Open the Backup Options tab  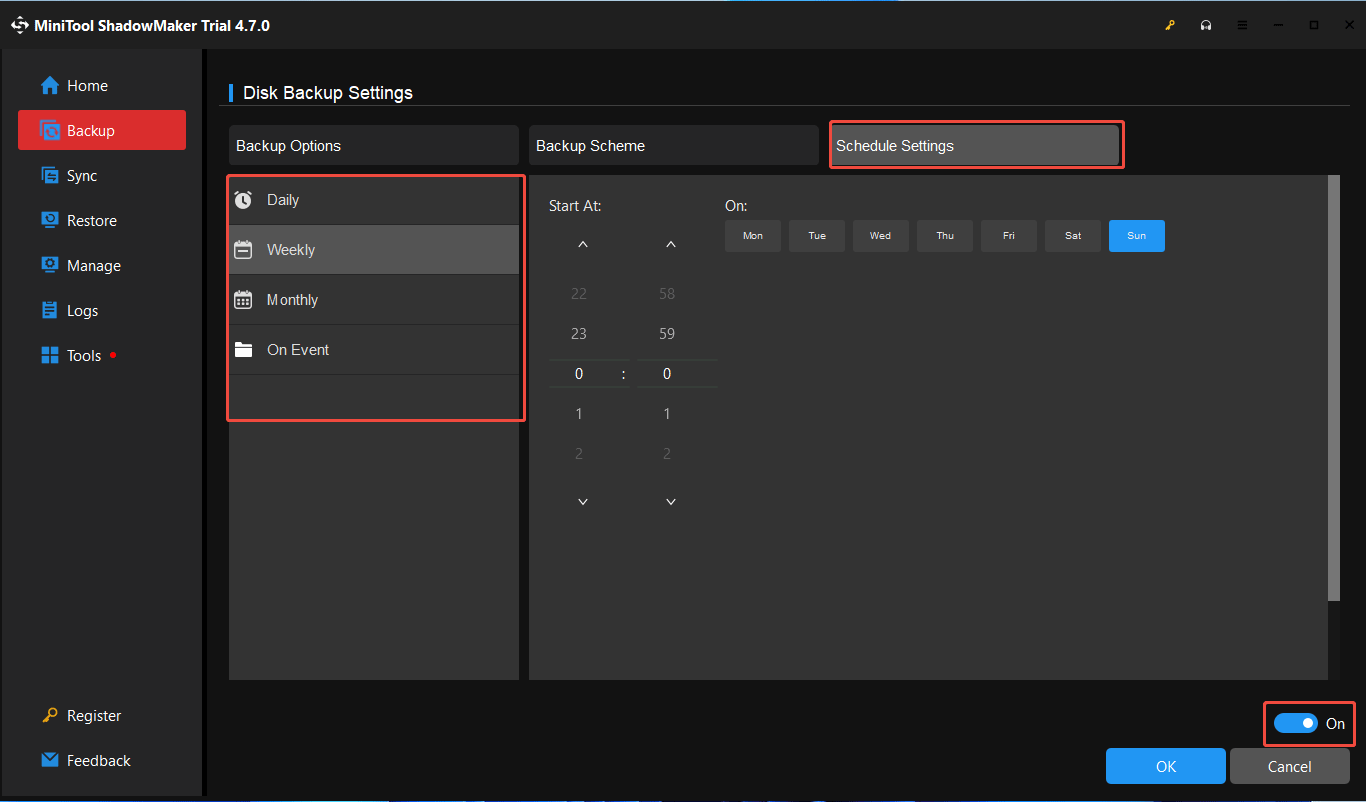(x=373, y=145)
